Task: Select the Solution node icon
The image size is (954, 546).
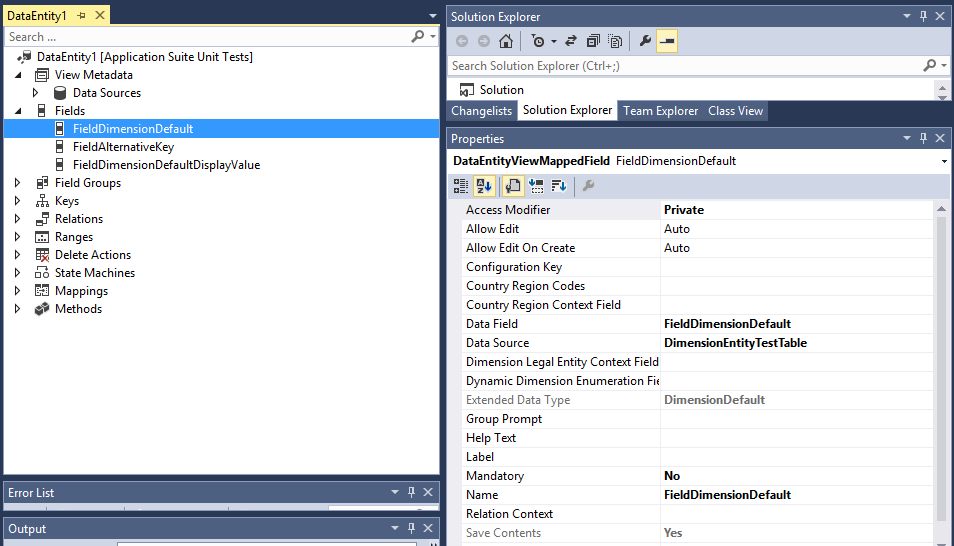Action: 467,90
